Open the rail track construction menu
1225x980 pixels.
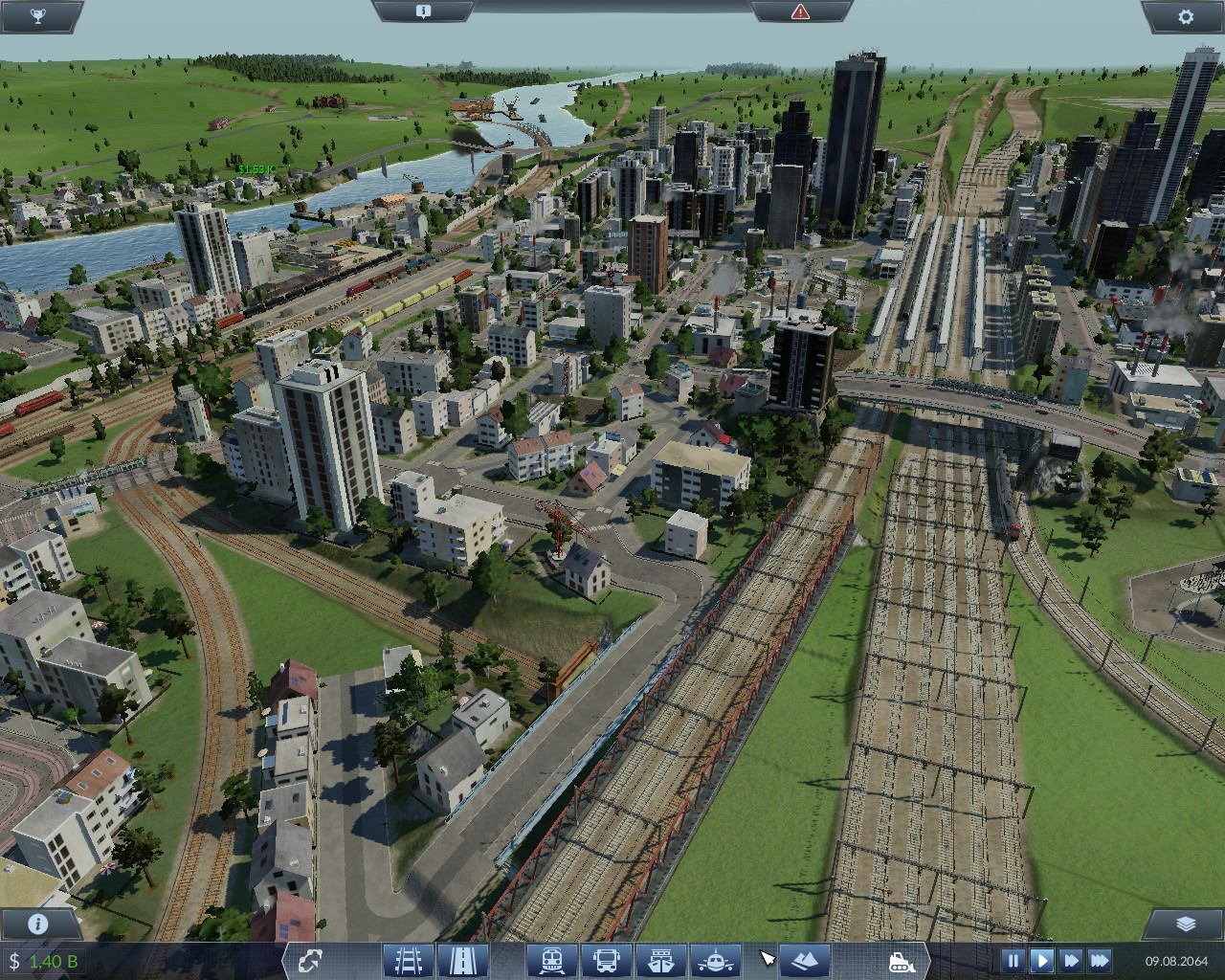tap(409, 960)
